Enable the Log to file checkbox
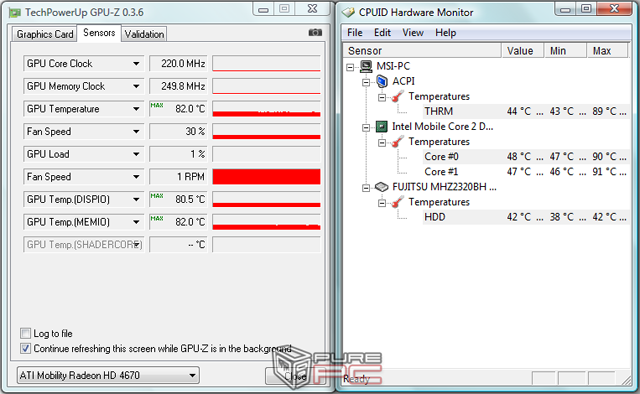The width and height of the screenshot is (640, 394). tap(25, 333)
